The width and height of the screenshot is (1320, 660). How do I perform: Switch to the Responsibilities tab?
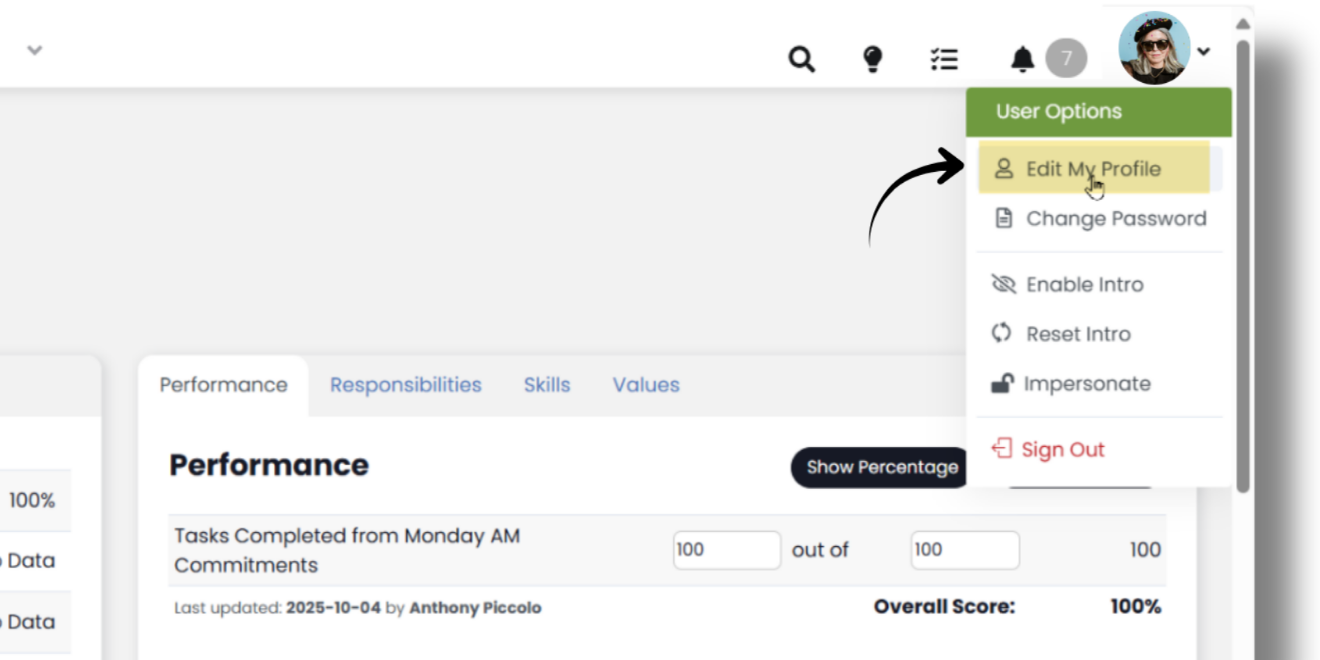(405, 385)
